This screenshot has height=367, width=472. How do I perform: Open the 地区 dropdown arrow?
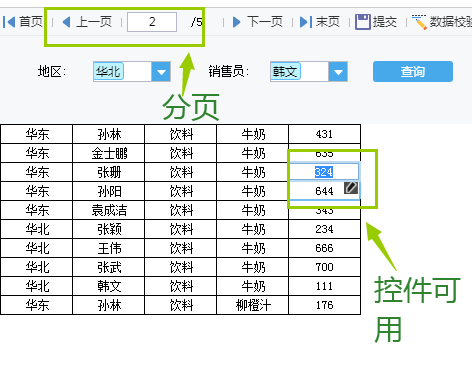(161, 71)
